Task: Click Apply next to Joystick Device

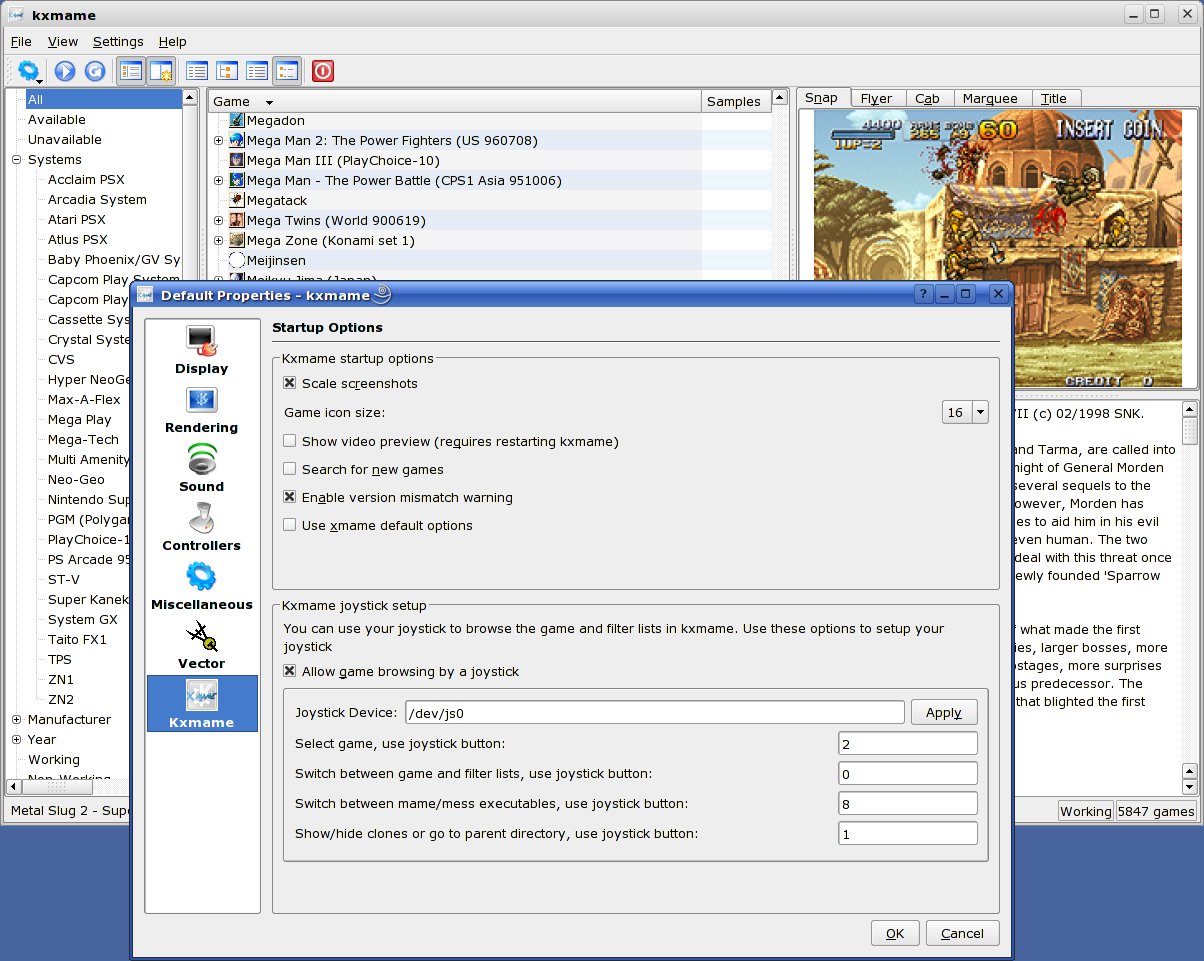Action: (944, 712)
